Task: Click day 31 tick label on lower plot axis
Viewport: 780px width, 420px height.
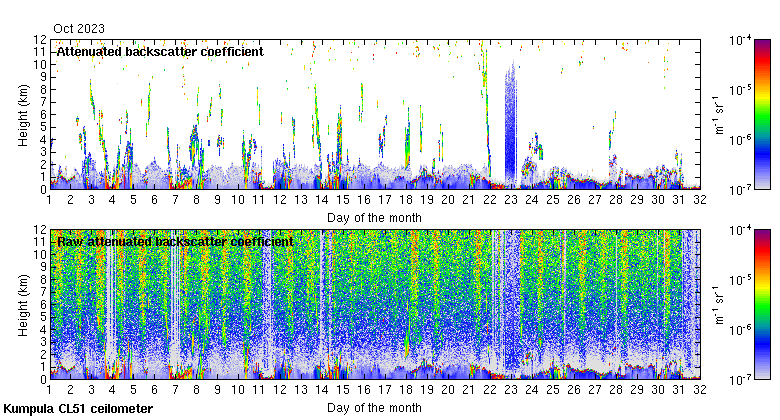Action: 679,390
